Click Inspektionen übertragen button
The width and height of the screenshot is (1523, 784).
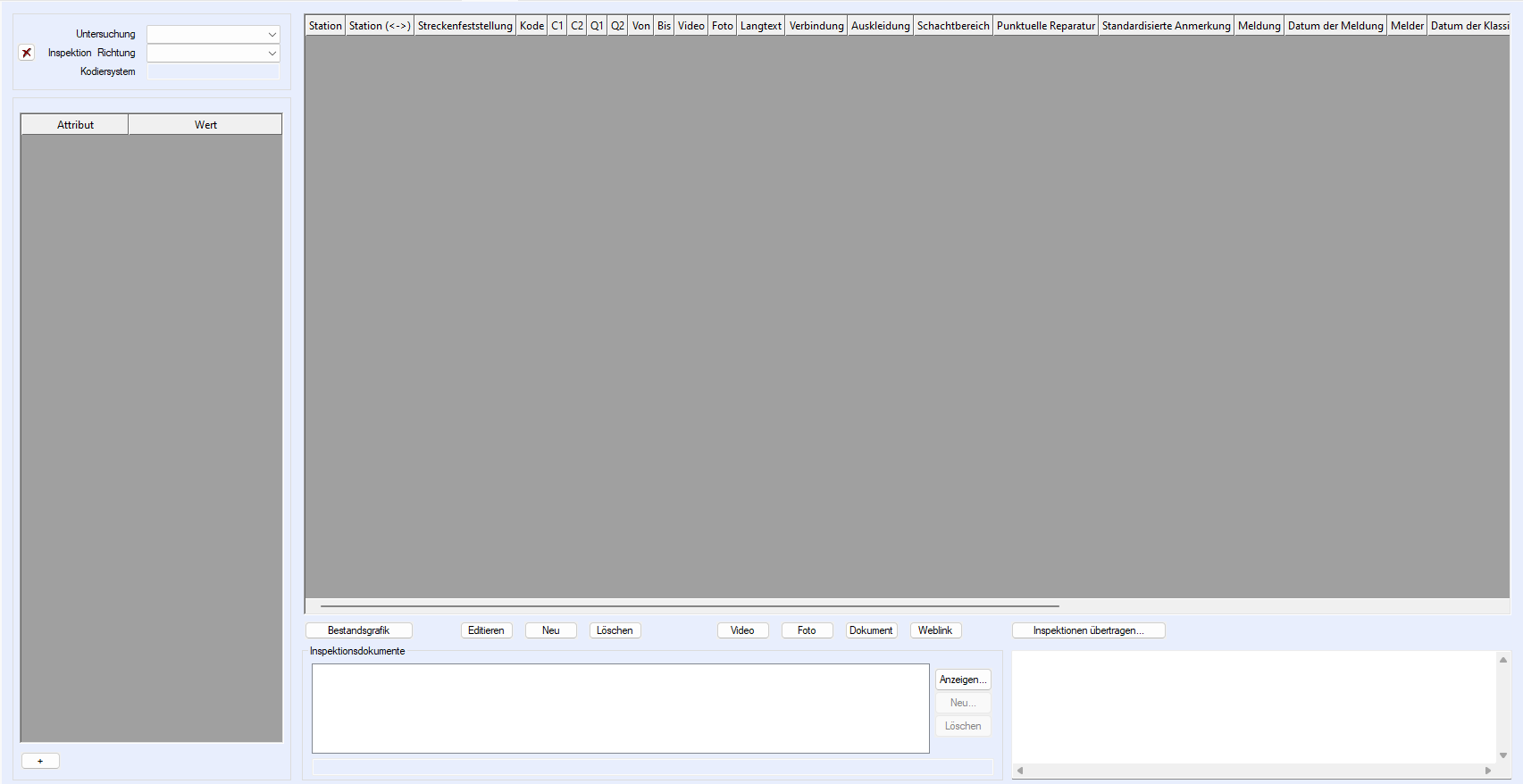click(1088, 630)
